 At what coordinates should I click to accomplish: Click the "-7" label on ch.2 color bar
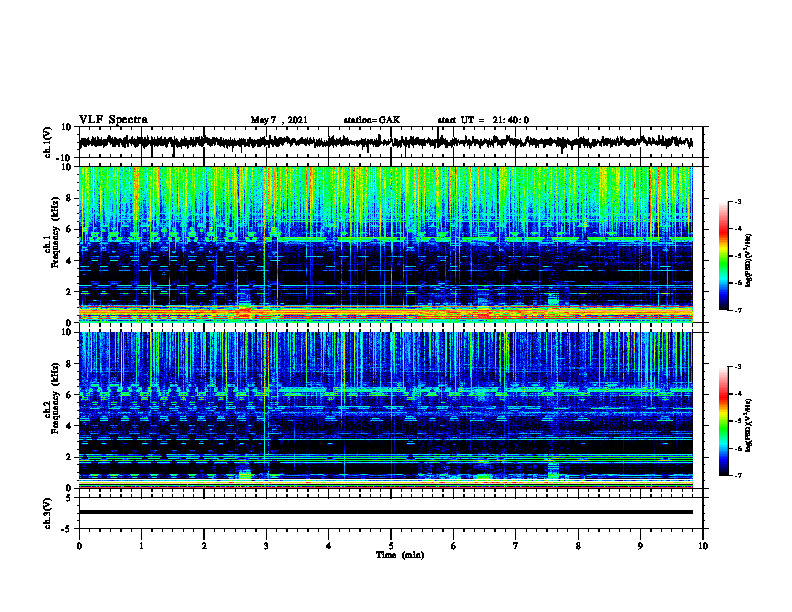tap(738, 476)
